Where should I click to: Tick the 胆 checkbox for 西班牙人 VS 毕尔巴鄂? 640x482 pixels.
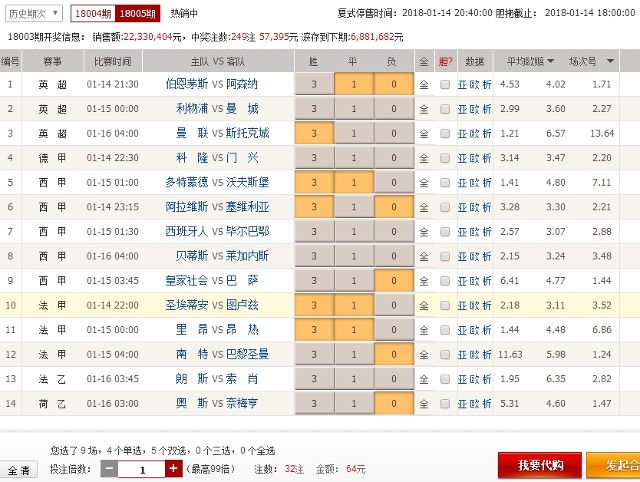[x=445, y=232]
